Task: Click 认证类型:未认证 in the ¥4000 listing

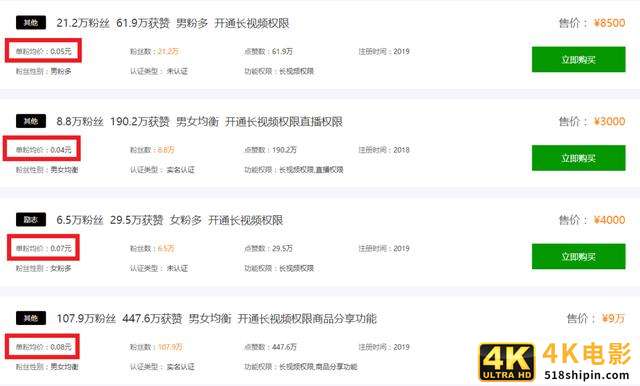Action: [x=159, y=268]
